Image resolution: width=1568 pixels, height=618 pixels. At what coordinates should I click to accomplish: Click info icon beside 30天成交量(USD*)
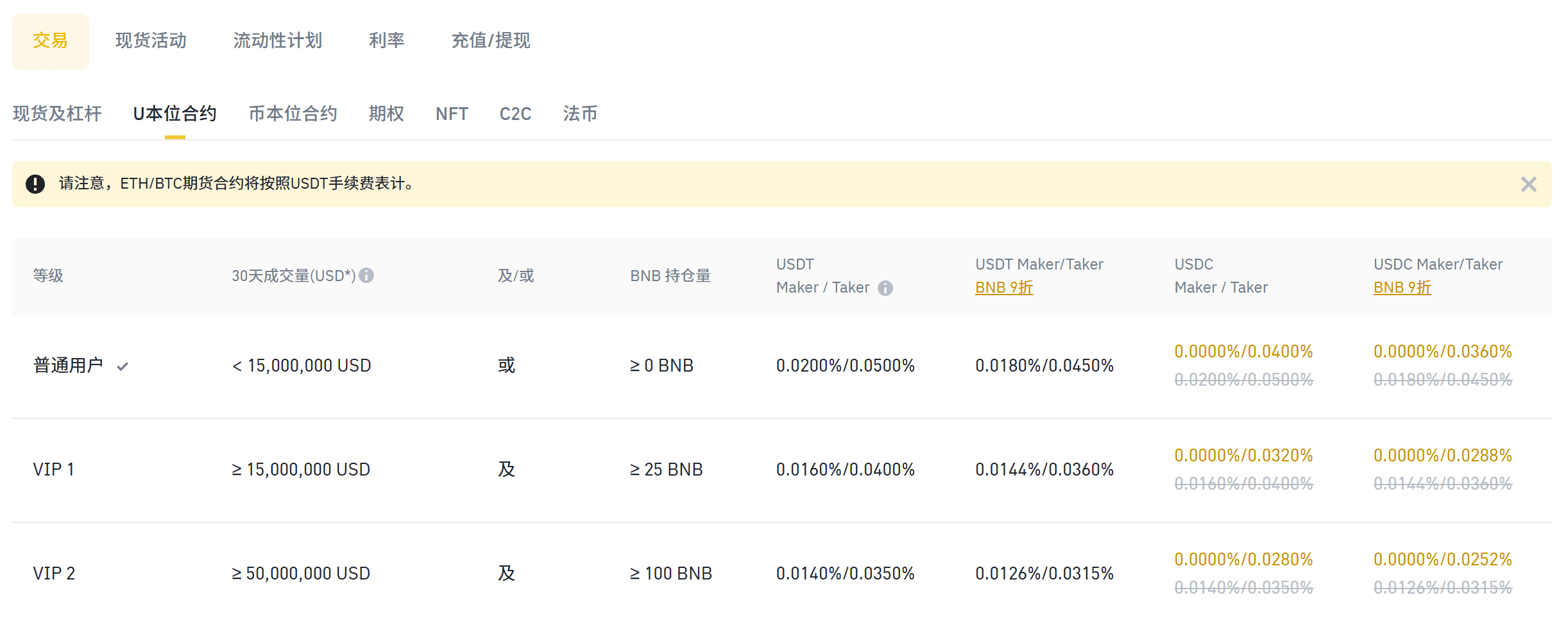click(x=366, y=275)
